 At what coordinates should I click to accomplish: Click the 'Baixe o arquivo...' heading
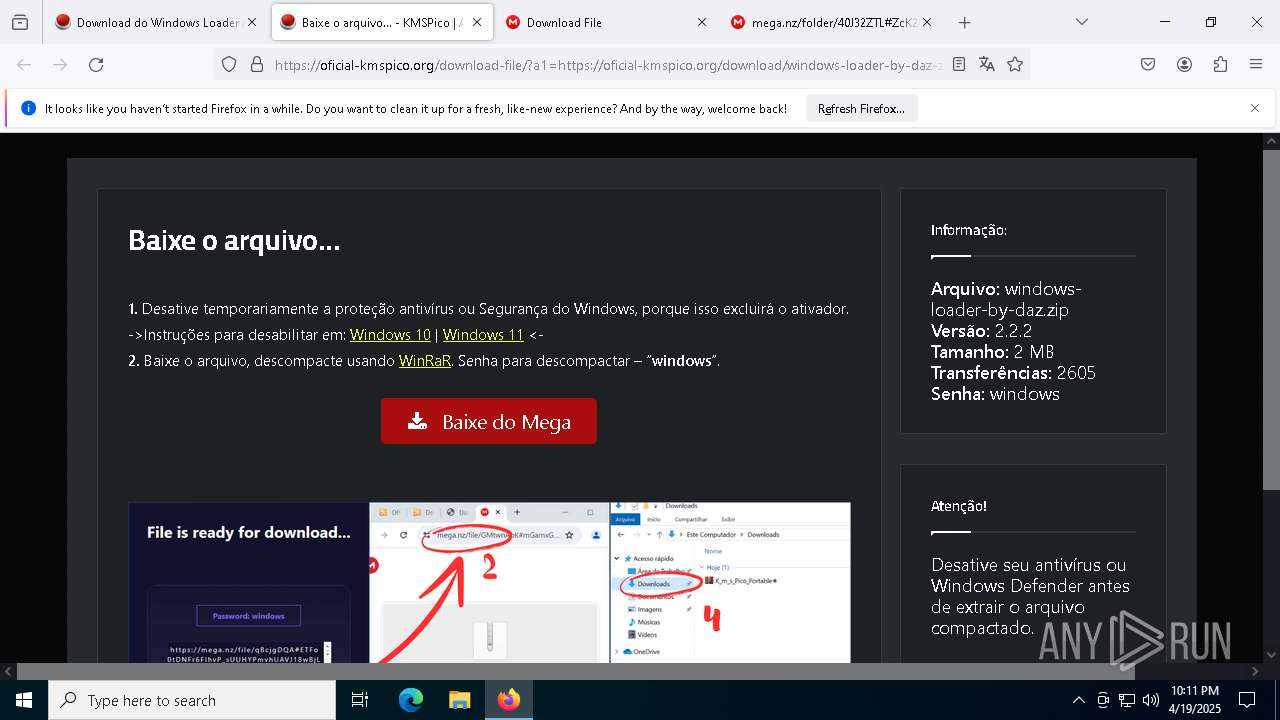[x=234, y=241]
